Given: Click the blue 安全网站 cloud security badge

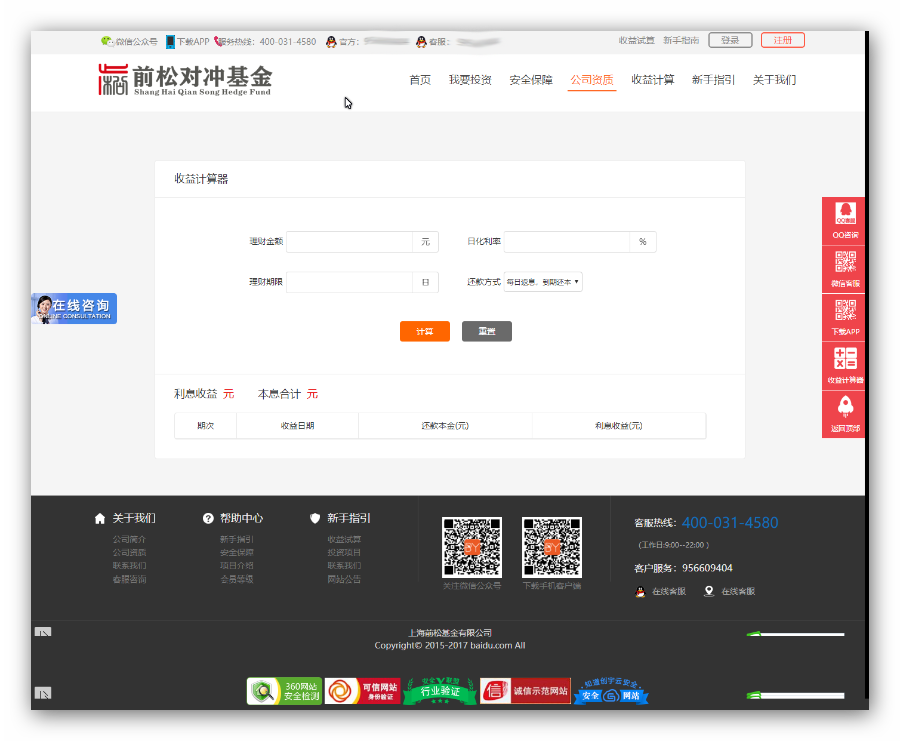Looking at the screenshot, I should point(611,692).
